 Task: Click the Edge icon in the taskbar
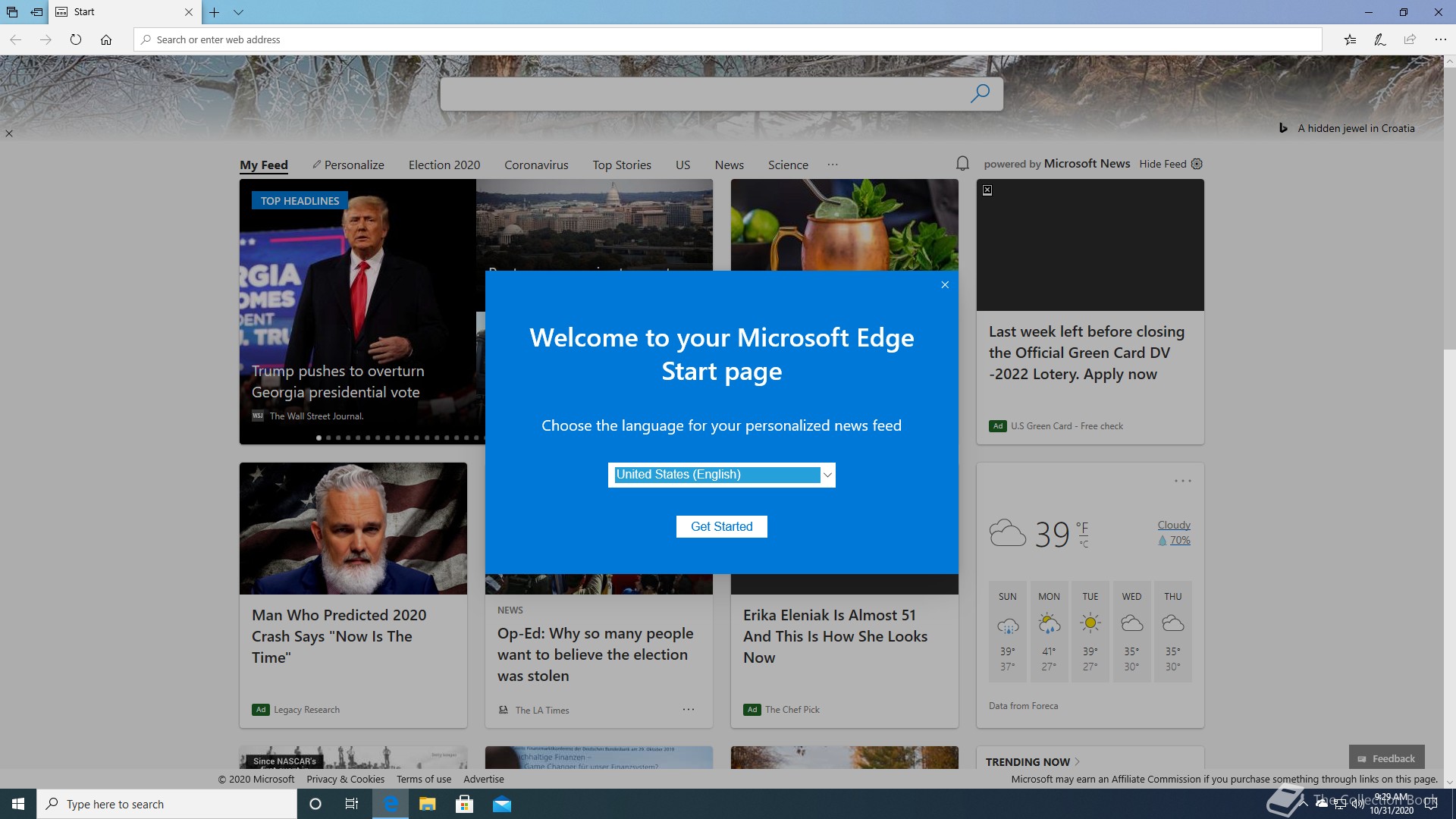tap(391, 804)
